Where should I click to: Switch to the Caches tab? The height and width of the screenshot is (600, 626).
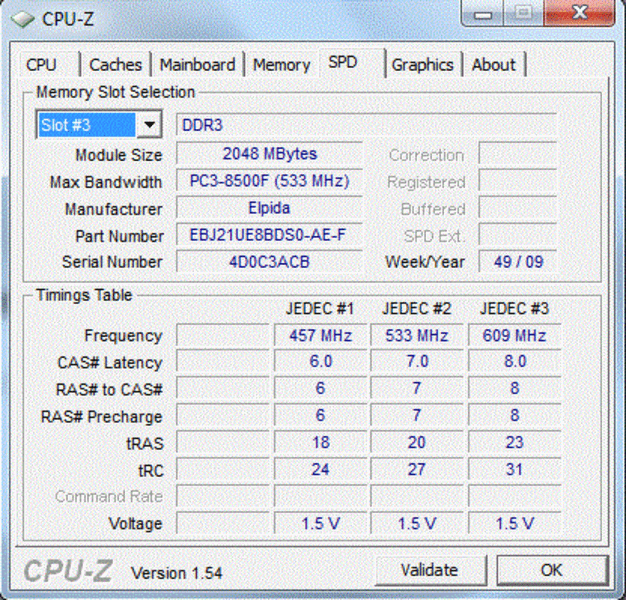(115, 65)
